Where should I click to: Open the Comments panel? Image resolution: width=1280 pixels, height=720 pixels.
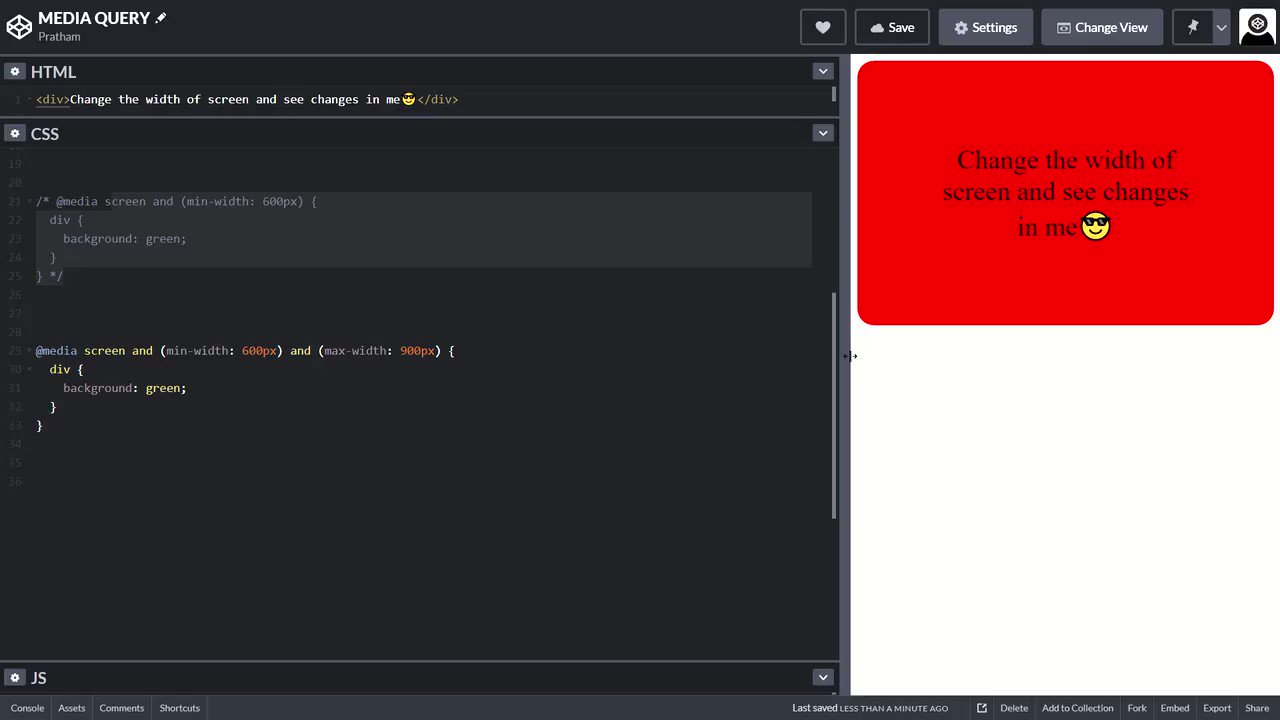pyautogui.click(x=122, y=708)
